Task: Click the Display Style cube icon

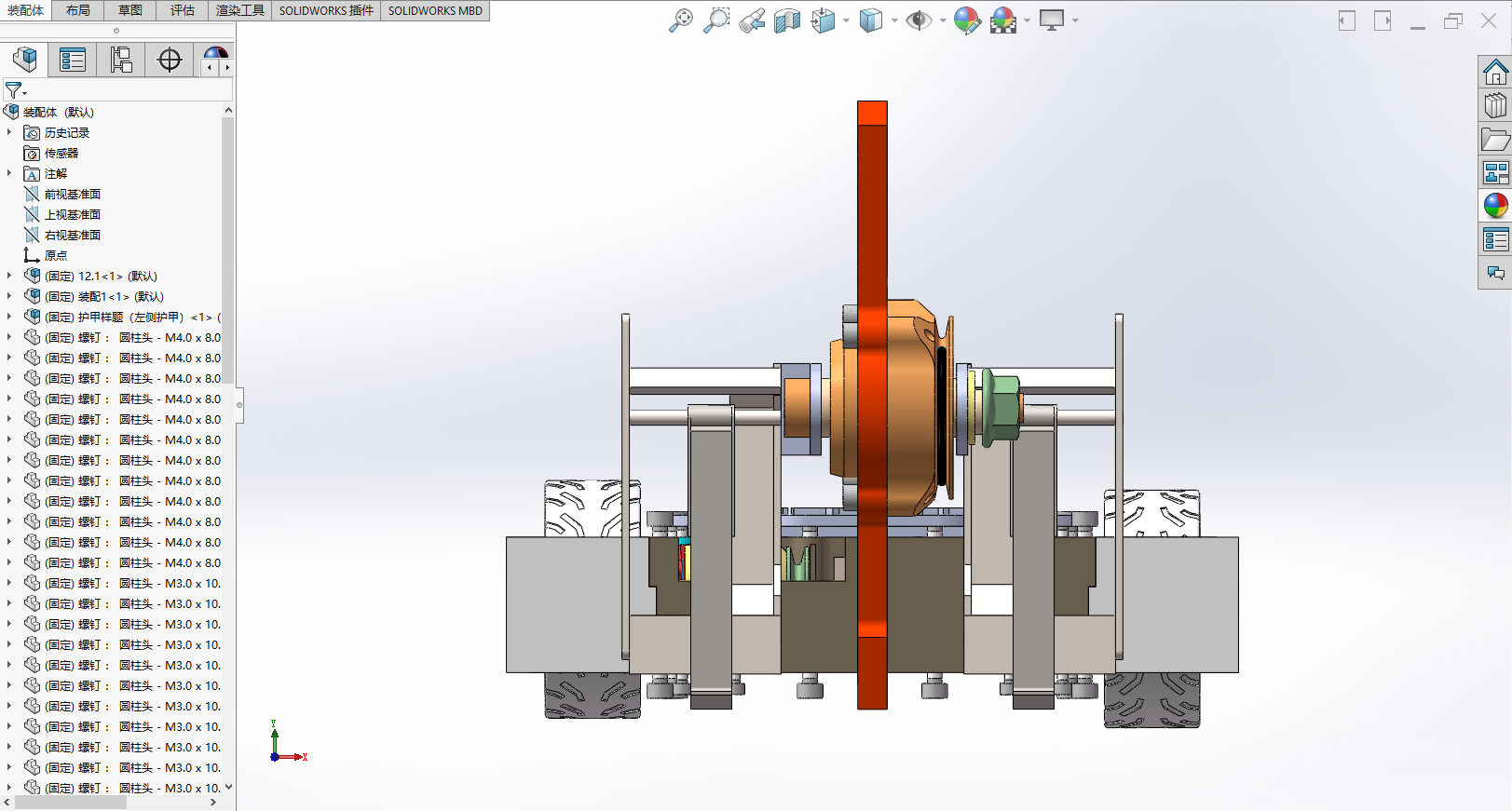Action: [x=870, y=20]
